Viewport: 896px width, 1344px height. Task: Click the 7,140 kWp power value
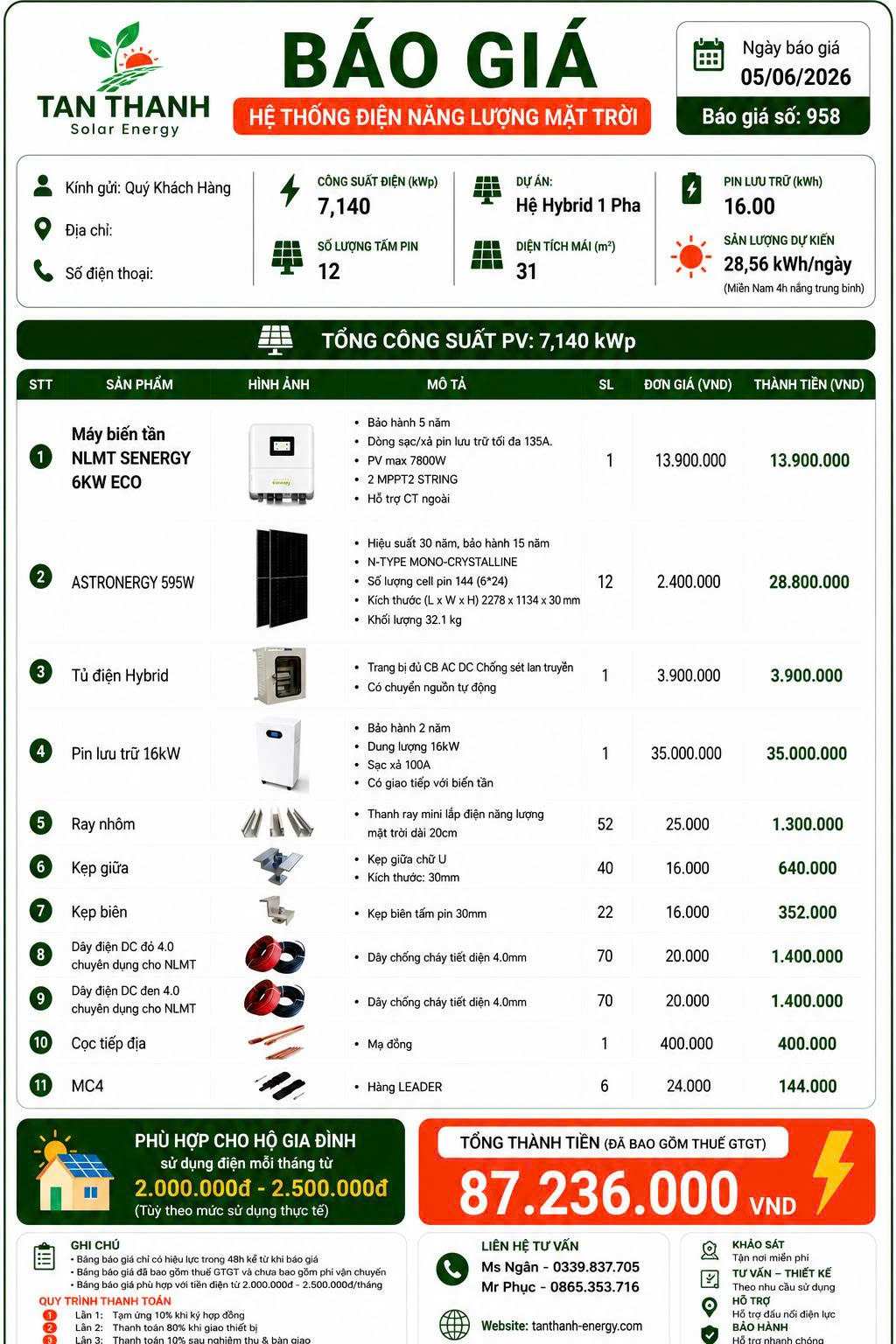coord(344,206)
